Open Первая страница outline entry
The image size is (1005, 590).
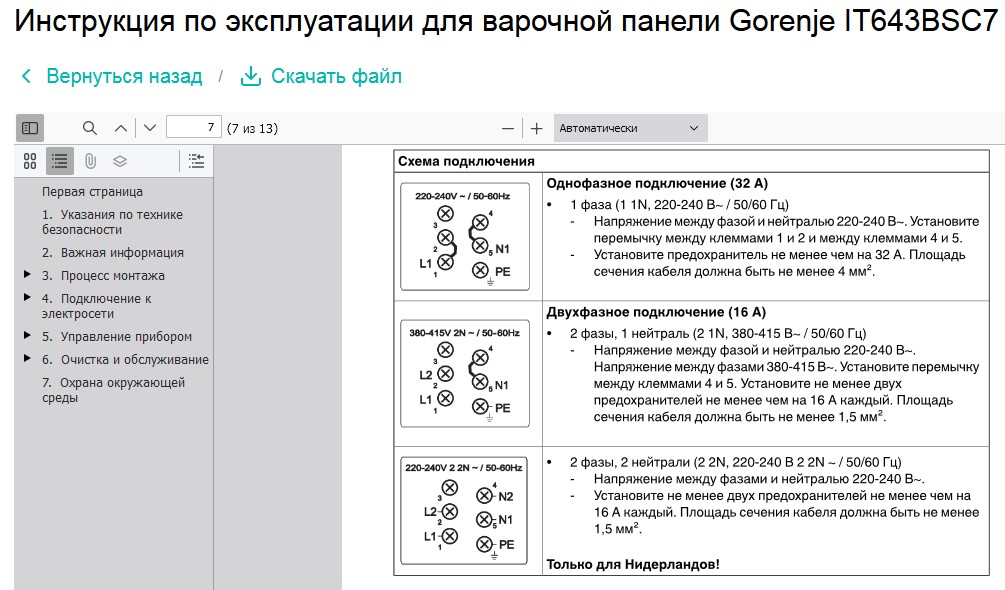[x=92, y=192]
